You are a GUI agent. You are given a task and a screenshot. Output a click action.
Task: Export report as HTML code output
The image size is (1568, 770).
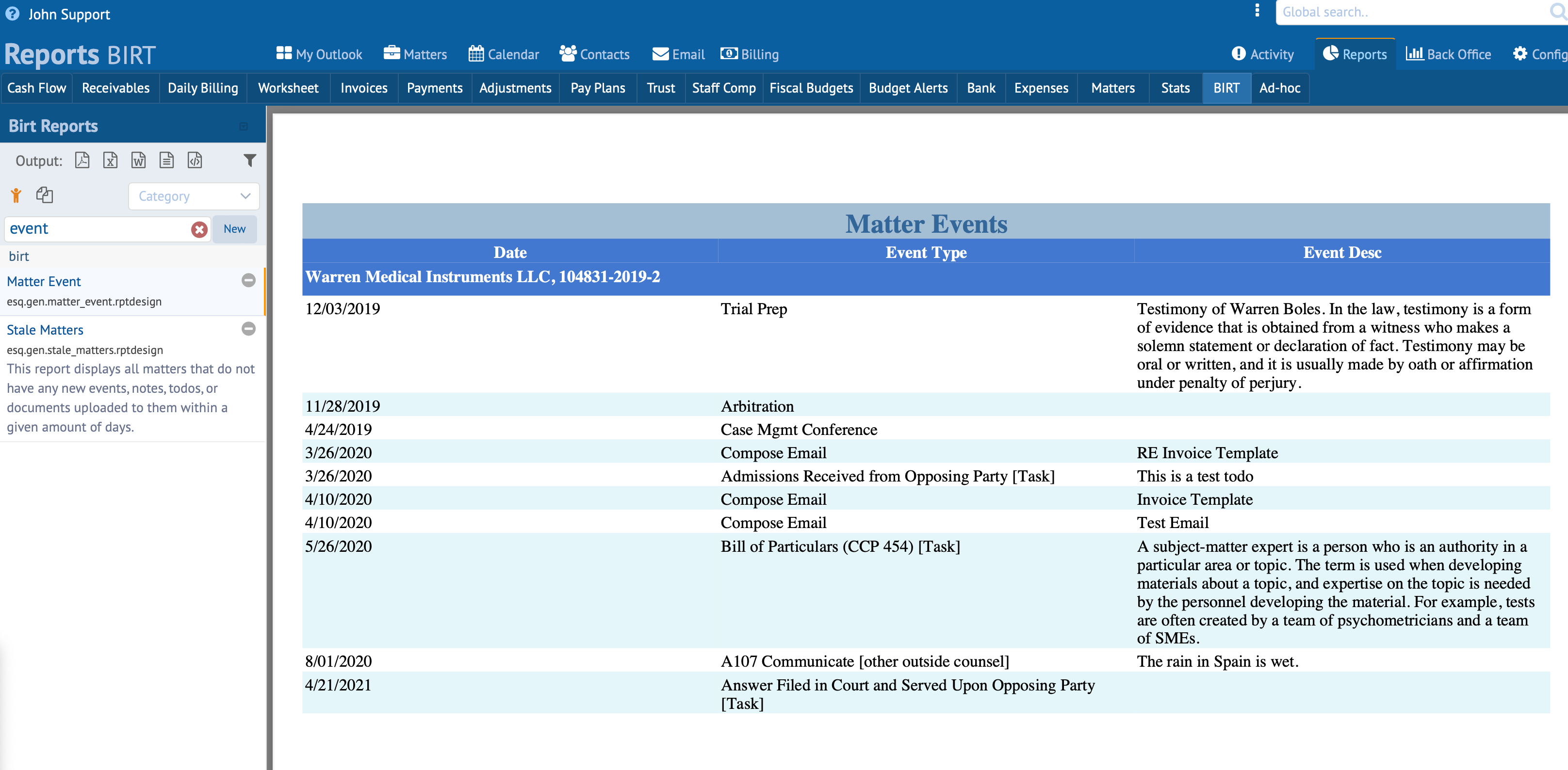pos(195,160)
